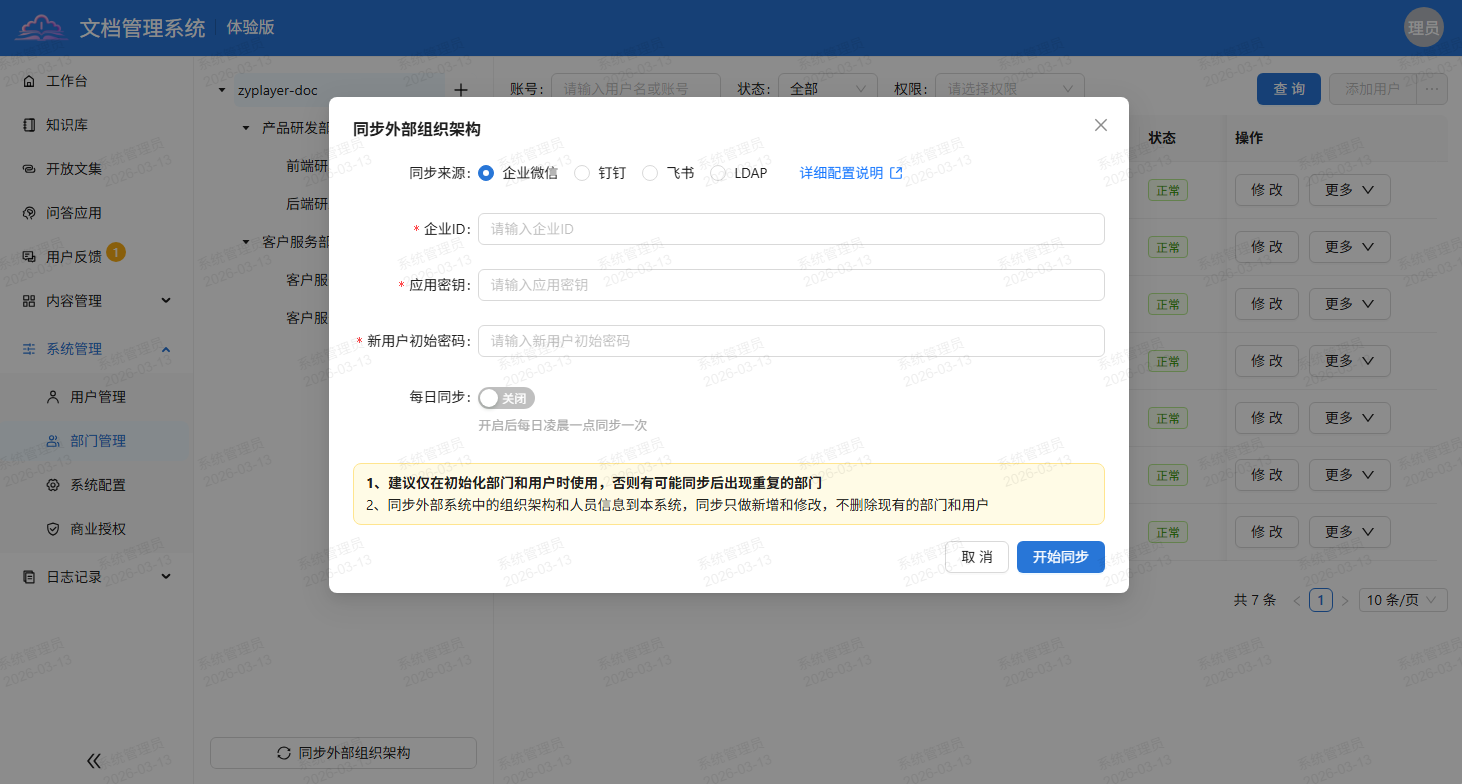The height and width of the screenshot is (784, 1462).
Task: Collapse the 客户服务部 tree node
Action: (246, 242)
